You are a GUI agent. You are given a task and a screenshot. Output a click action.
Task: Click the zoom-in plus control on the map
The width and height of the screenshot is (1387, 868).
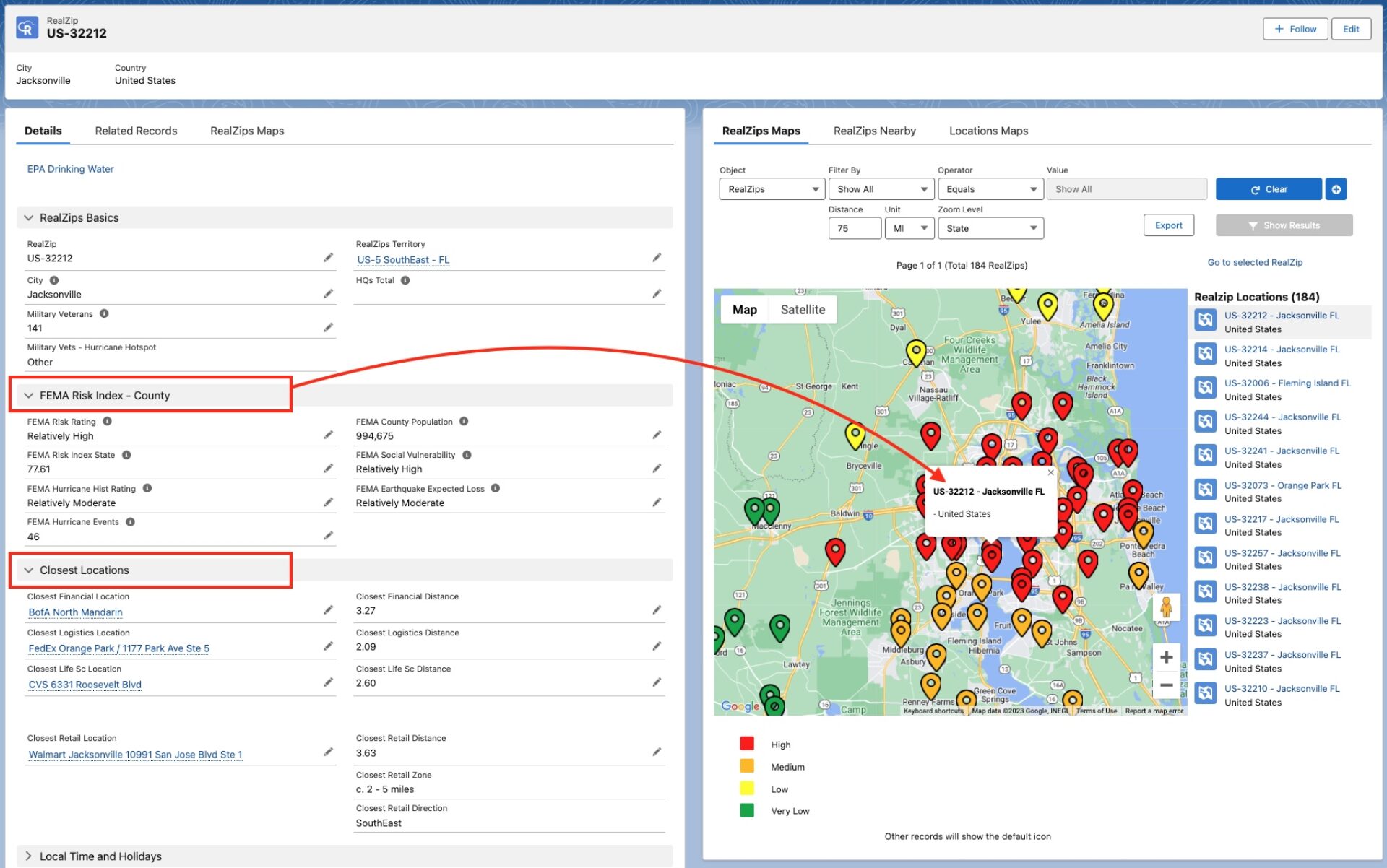click(x=1166, y=657)
